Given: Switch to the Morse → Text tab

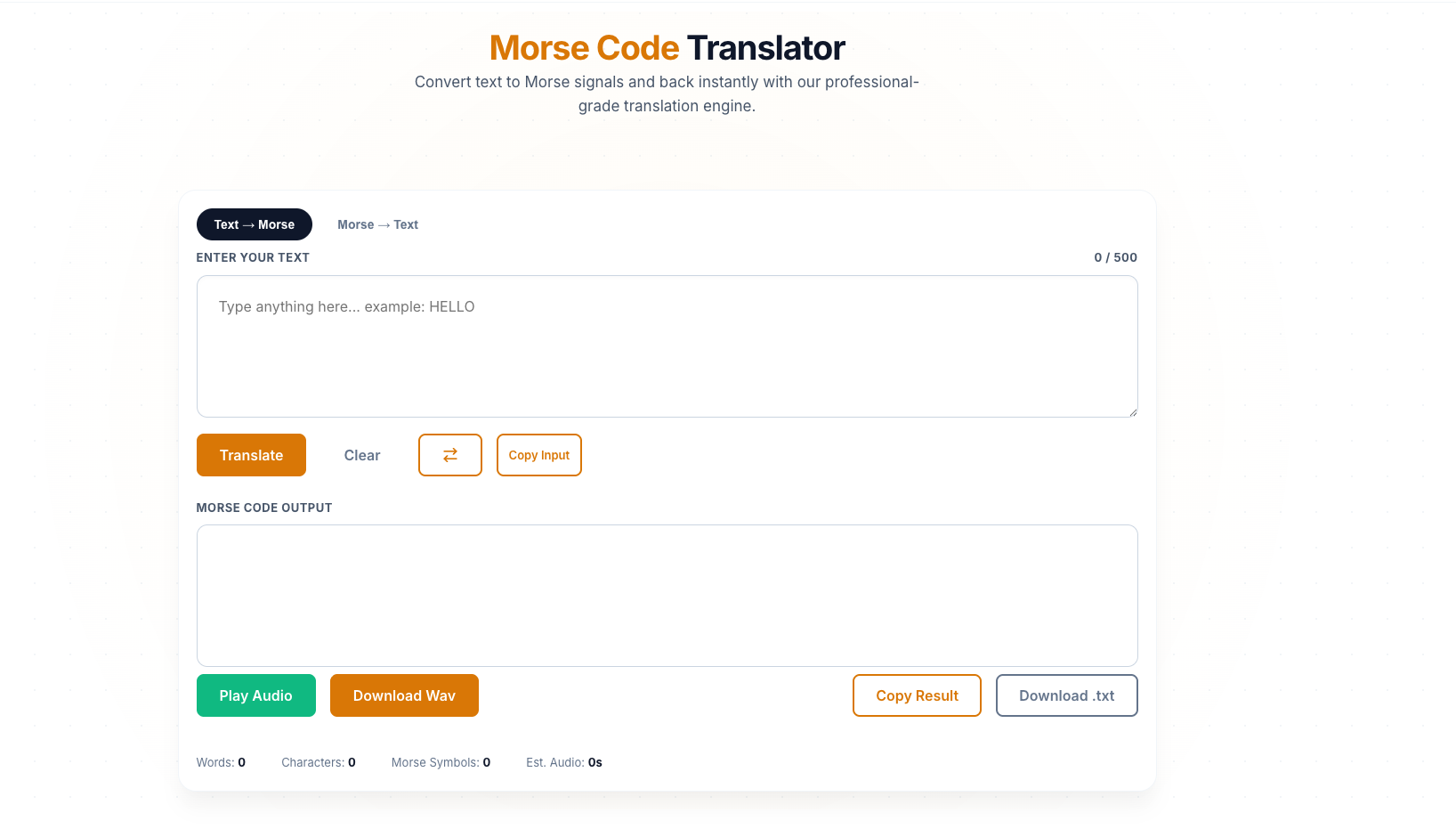Looking at the screenshot, I should click(x=377, y=224).
